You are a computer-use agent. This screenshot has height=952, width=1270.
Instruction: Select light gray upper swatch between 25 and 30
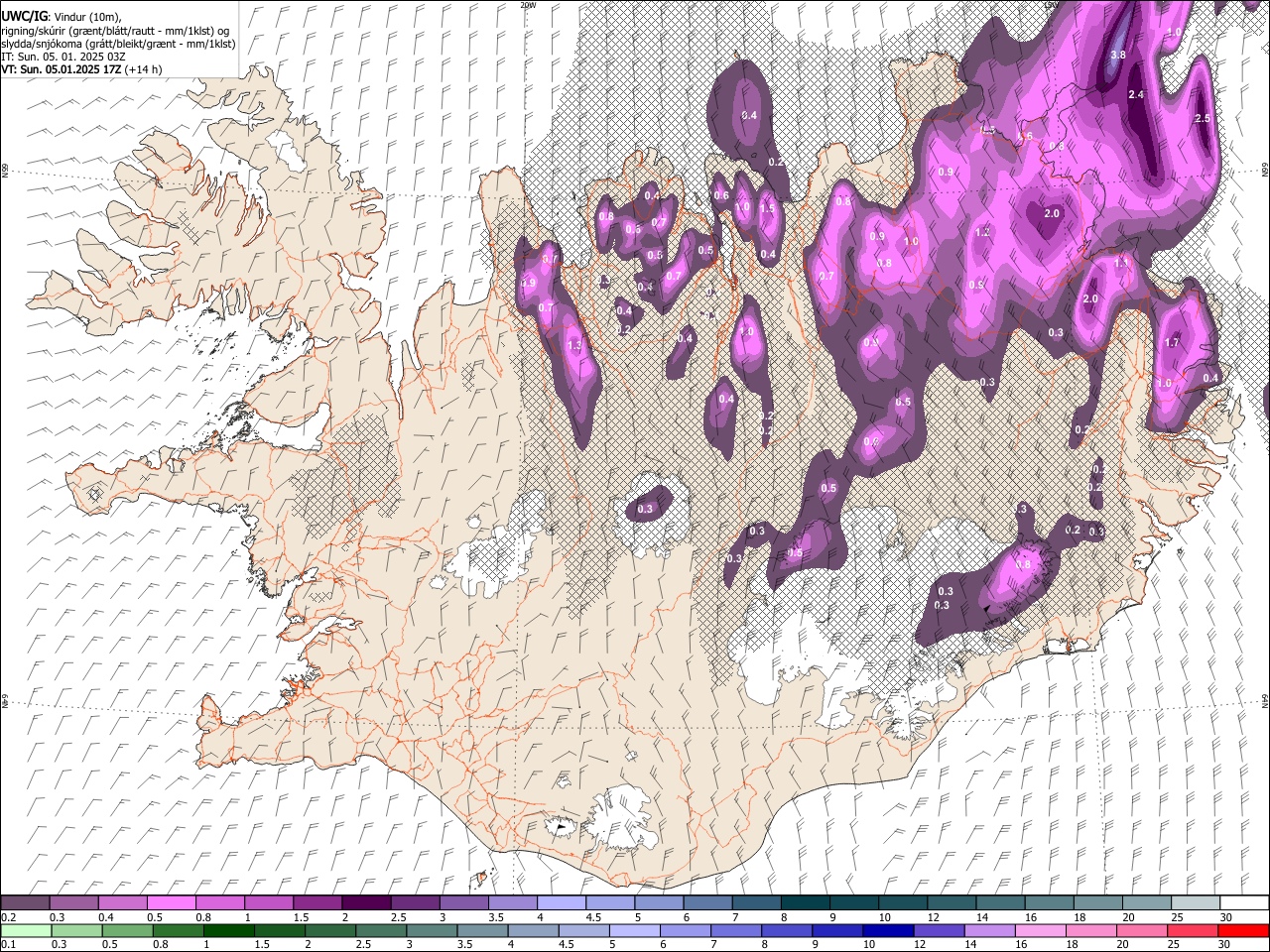(1195, 902)
